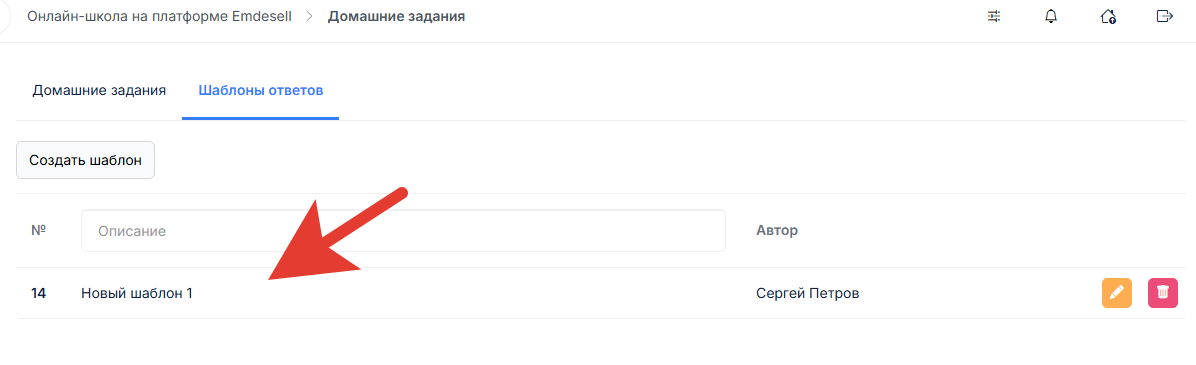Open Онлайн-школа на платформе Emdesell breadcrumb
Viewport: 1196px width, 365px height.
click(159, 16)
